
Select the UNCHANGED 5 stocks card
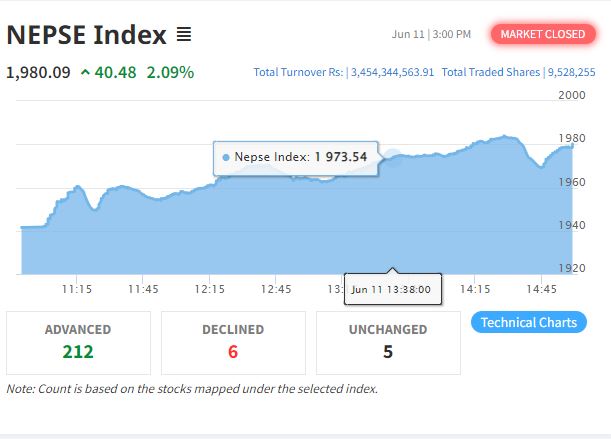point(388,342)
